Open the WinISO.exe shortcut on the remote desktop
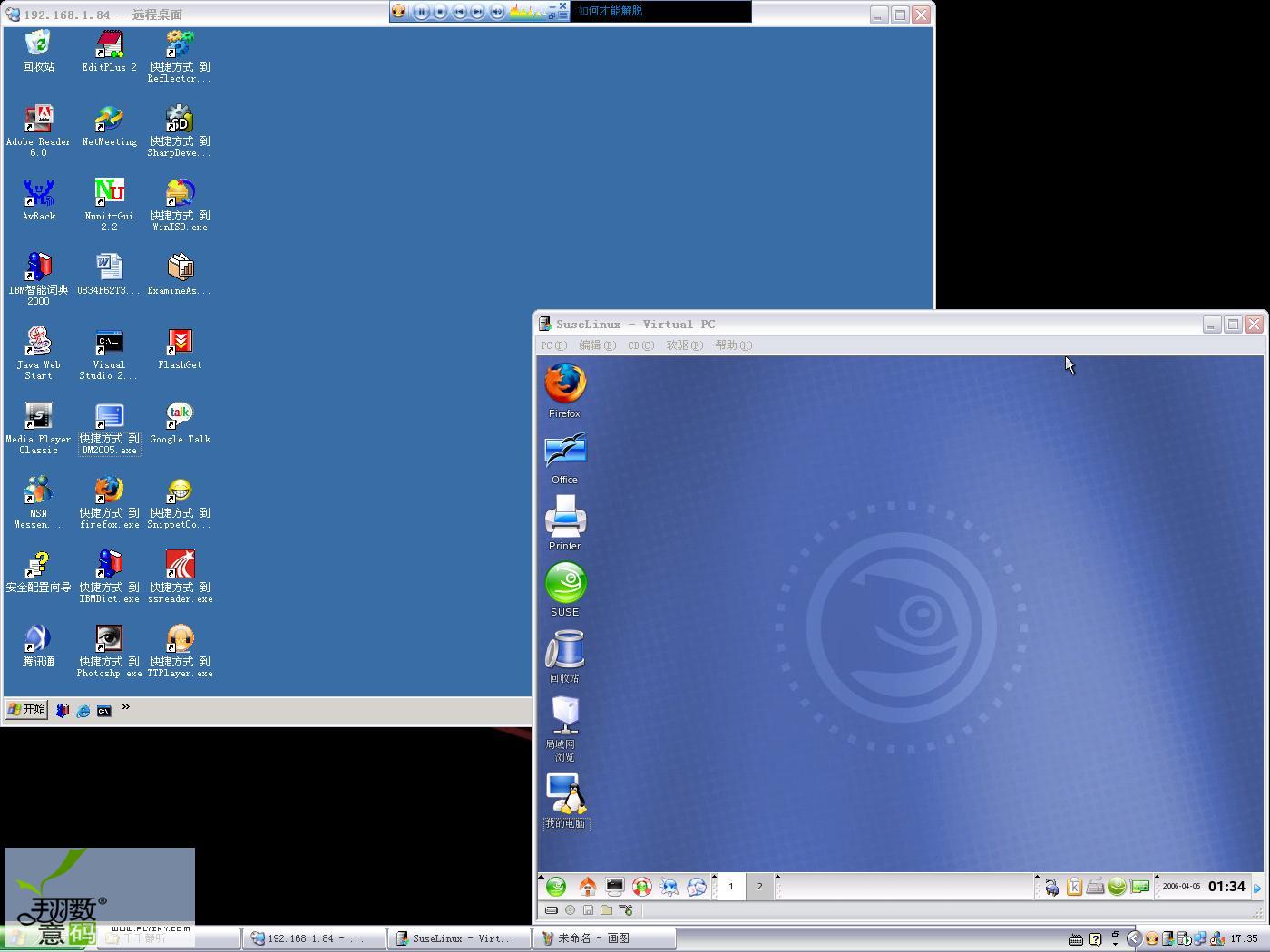Image resolution: width=1270 pixels, height=952 pixels. 180,205
